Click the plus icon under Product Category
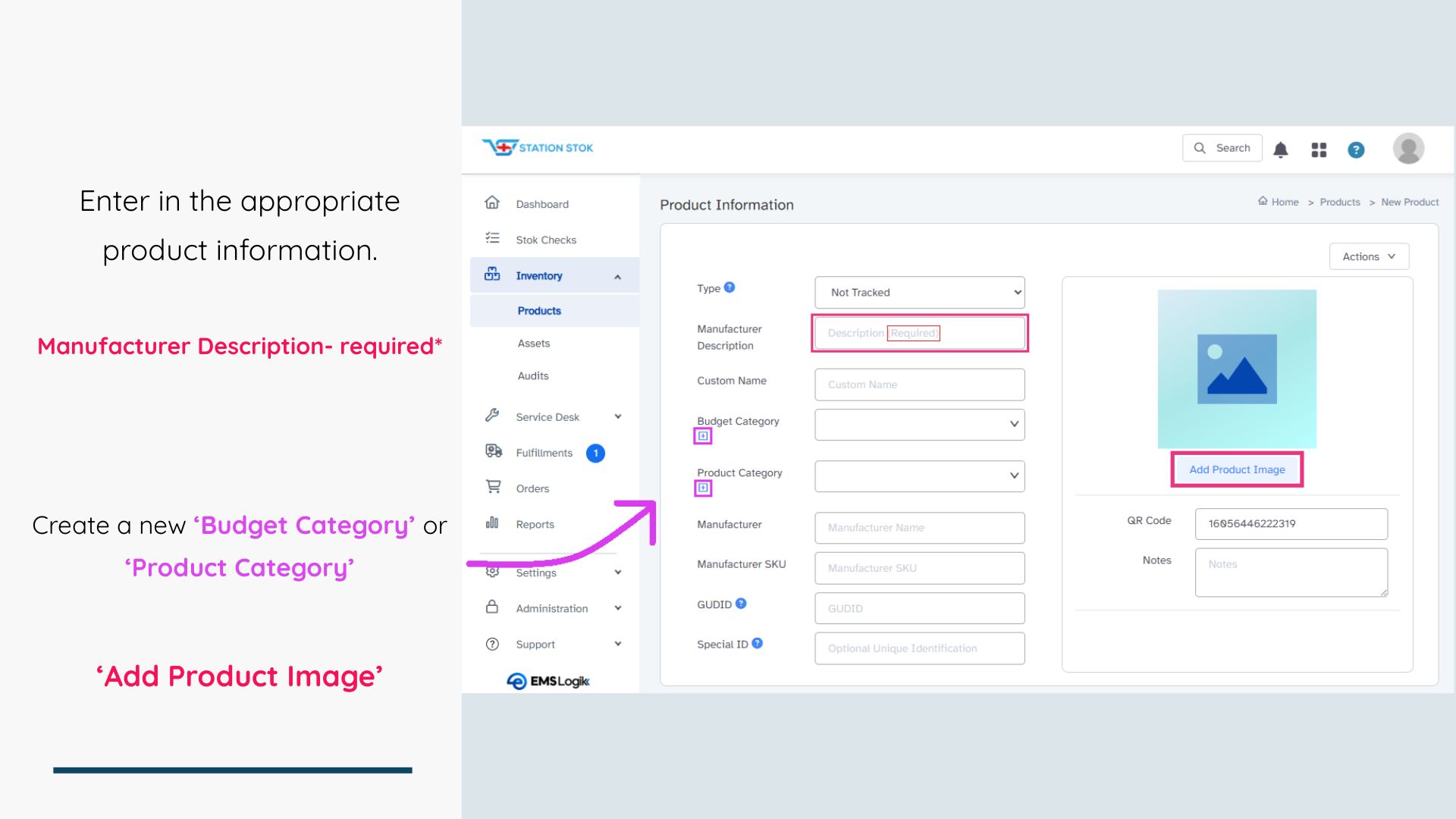The width and height of the screenshot is (1456, 819). pos(703,488)
